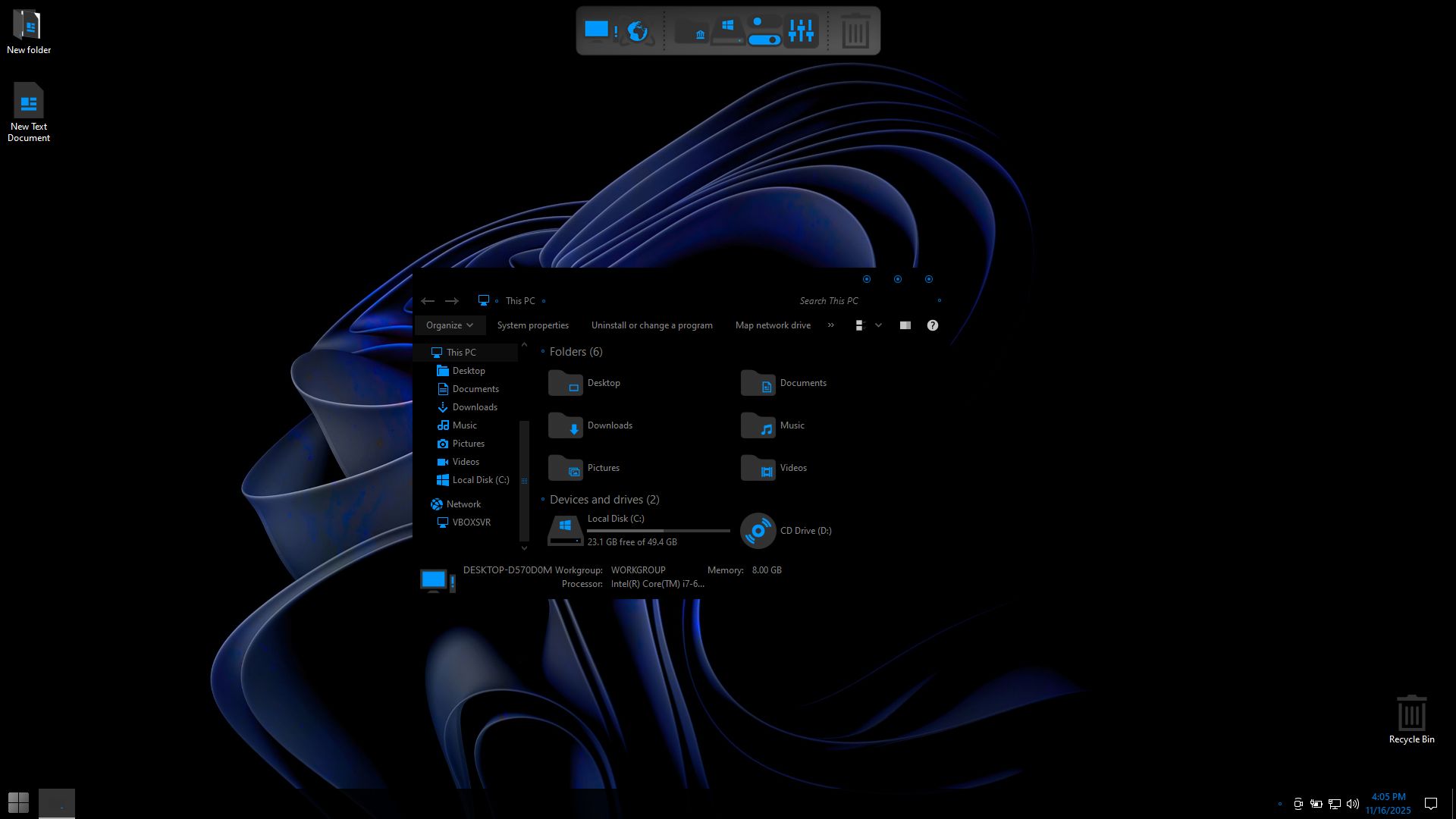Image resolution: width=1456 pixels, height=819 pixels.
Task: Collapse the Folders (6) group
Action: [543, 352]
